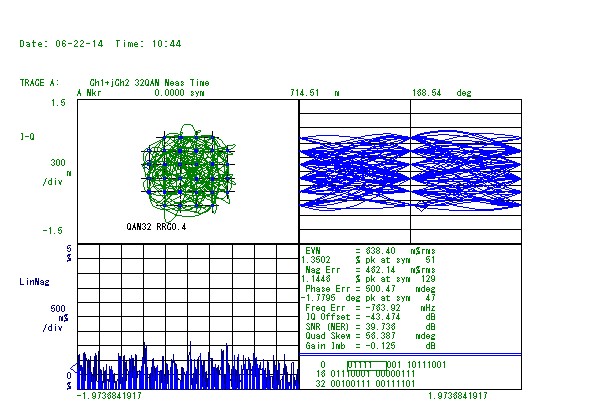
Task: Click the triangle marker beside the LinMag plot
Action: pyautogui.click(x=74, y=368)
